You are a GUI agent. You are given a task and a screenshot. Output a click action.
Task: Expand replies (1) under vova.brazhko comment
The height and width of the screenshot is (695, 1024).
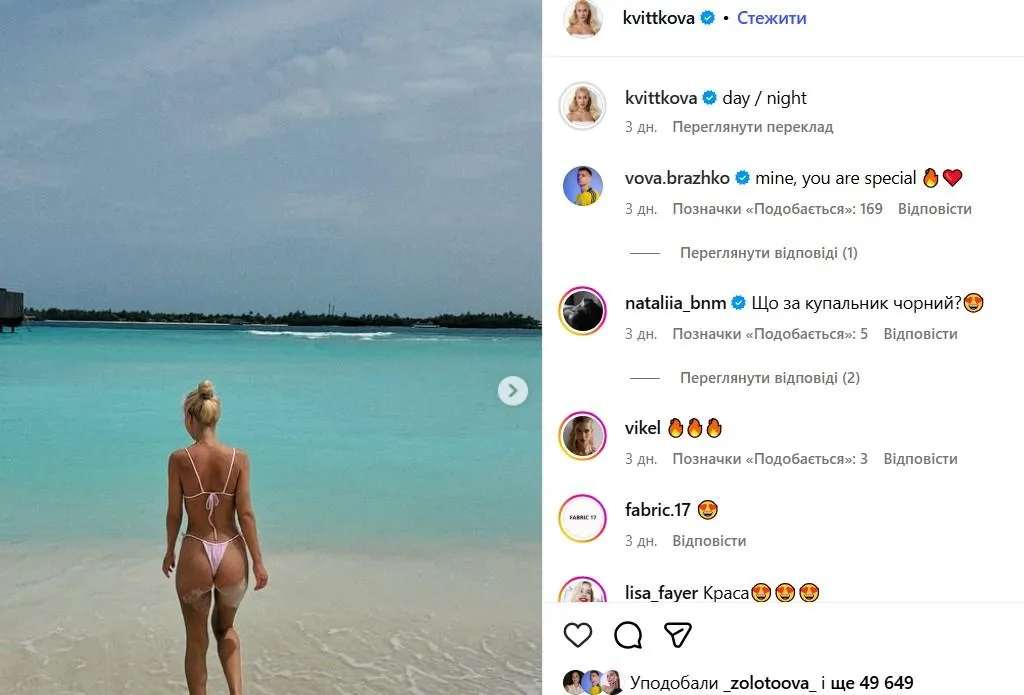tap(769, 253)
